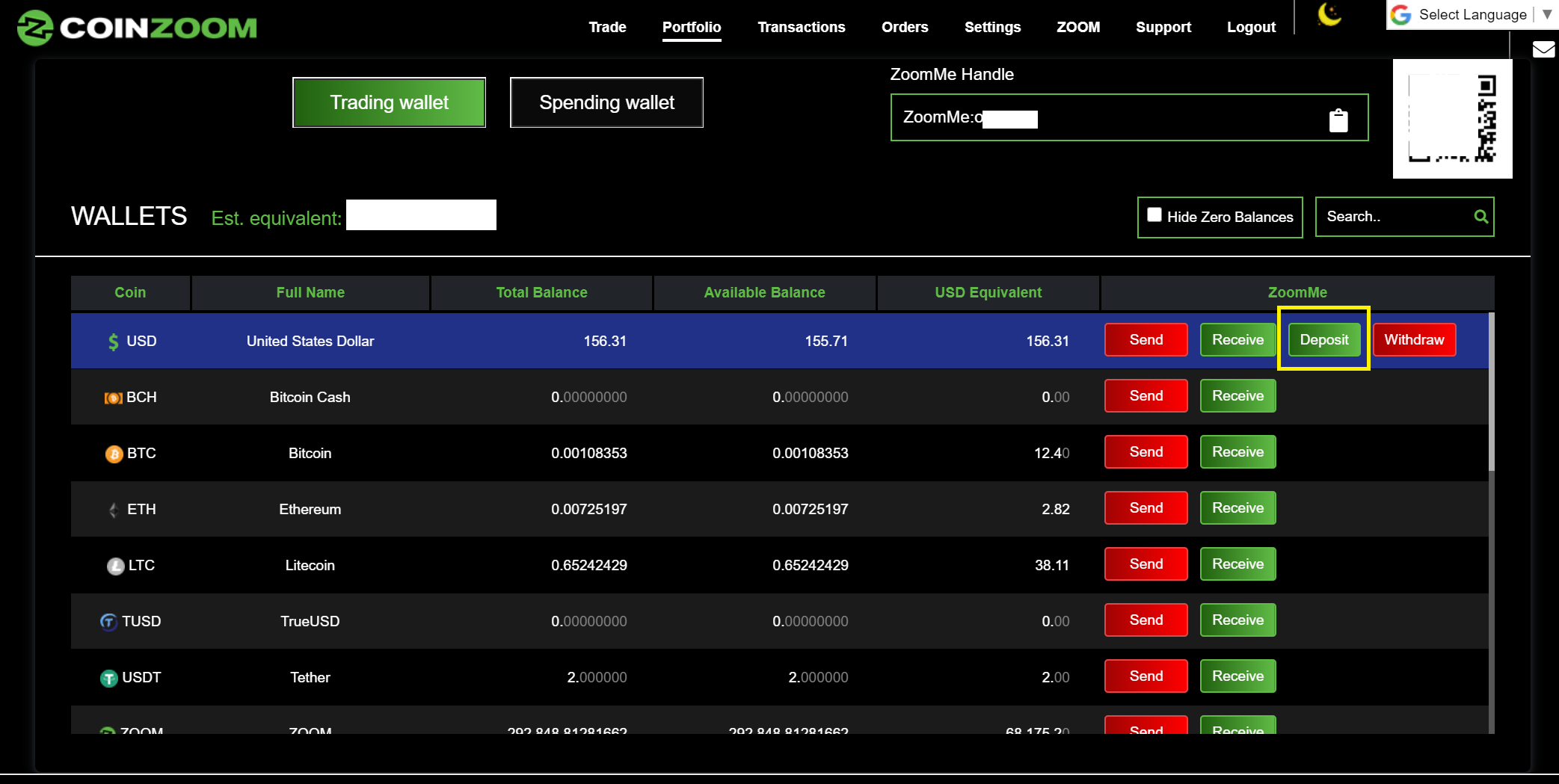Click the Litecoin coin icon
The height and width of the screenshot is (784, 1559).
tap(115, 567)
